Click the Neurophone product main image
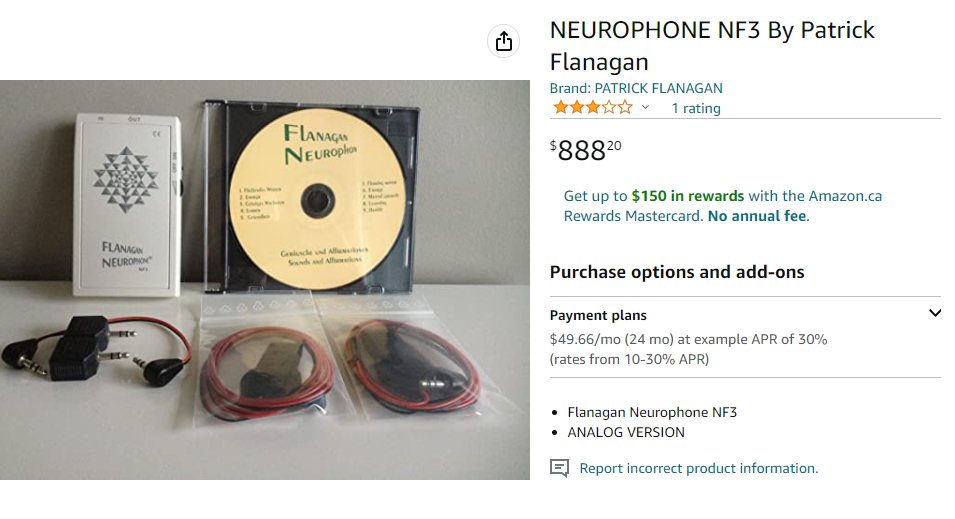Viewport: 955px width, 519px height. click(x=265, y=280)
